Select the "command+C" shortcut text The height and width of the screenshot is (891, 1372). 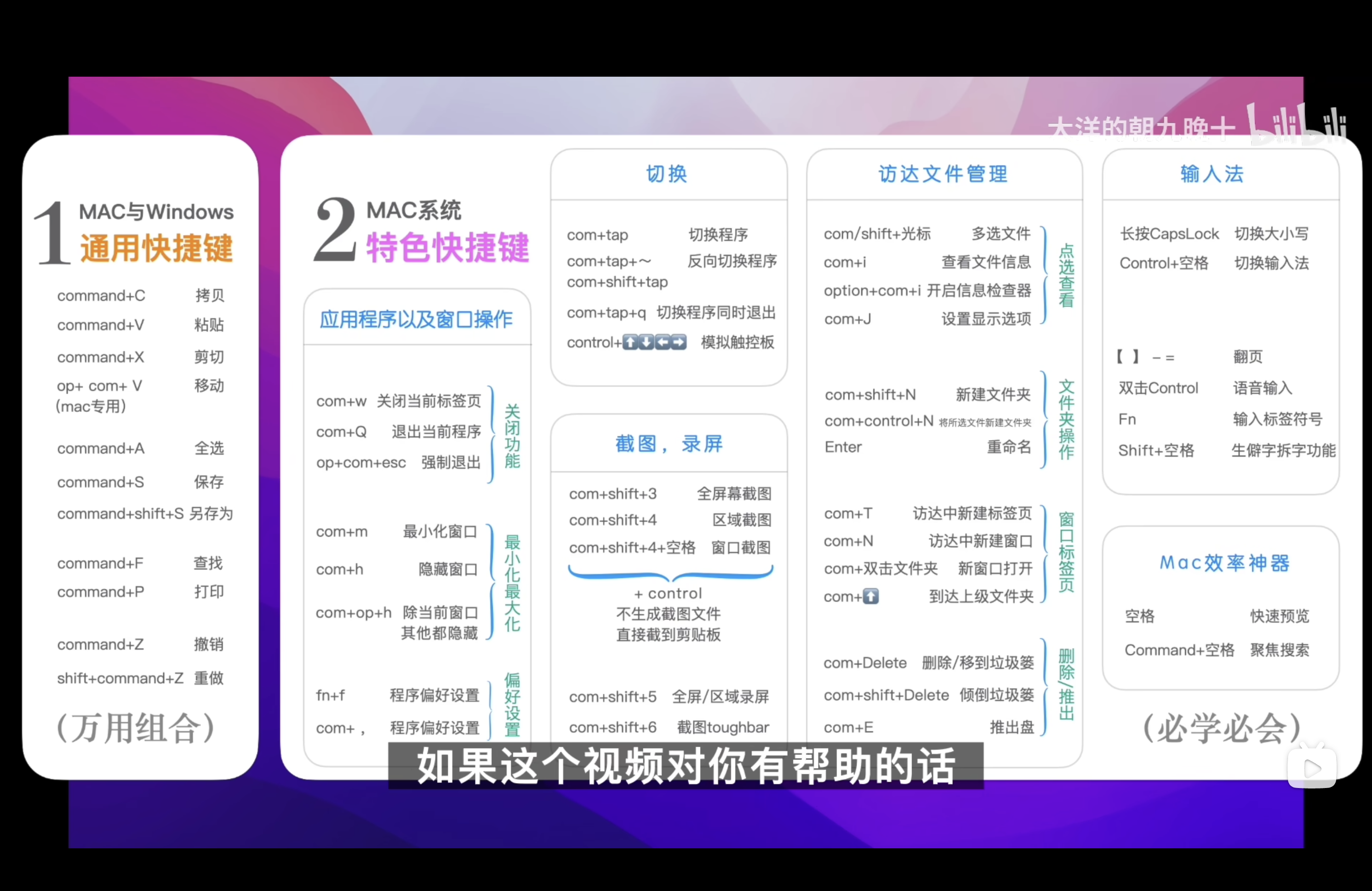[x=101, y=296]
